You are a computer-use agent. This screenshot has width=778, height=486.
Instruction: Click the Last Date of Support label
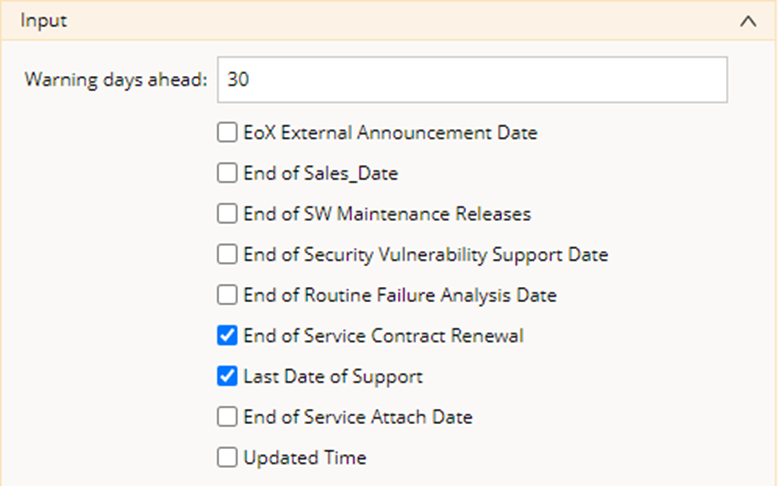pos(332,377)
